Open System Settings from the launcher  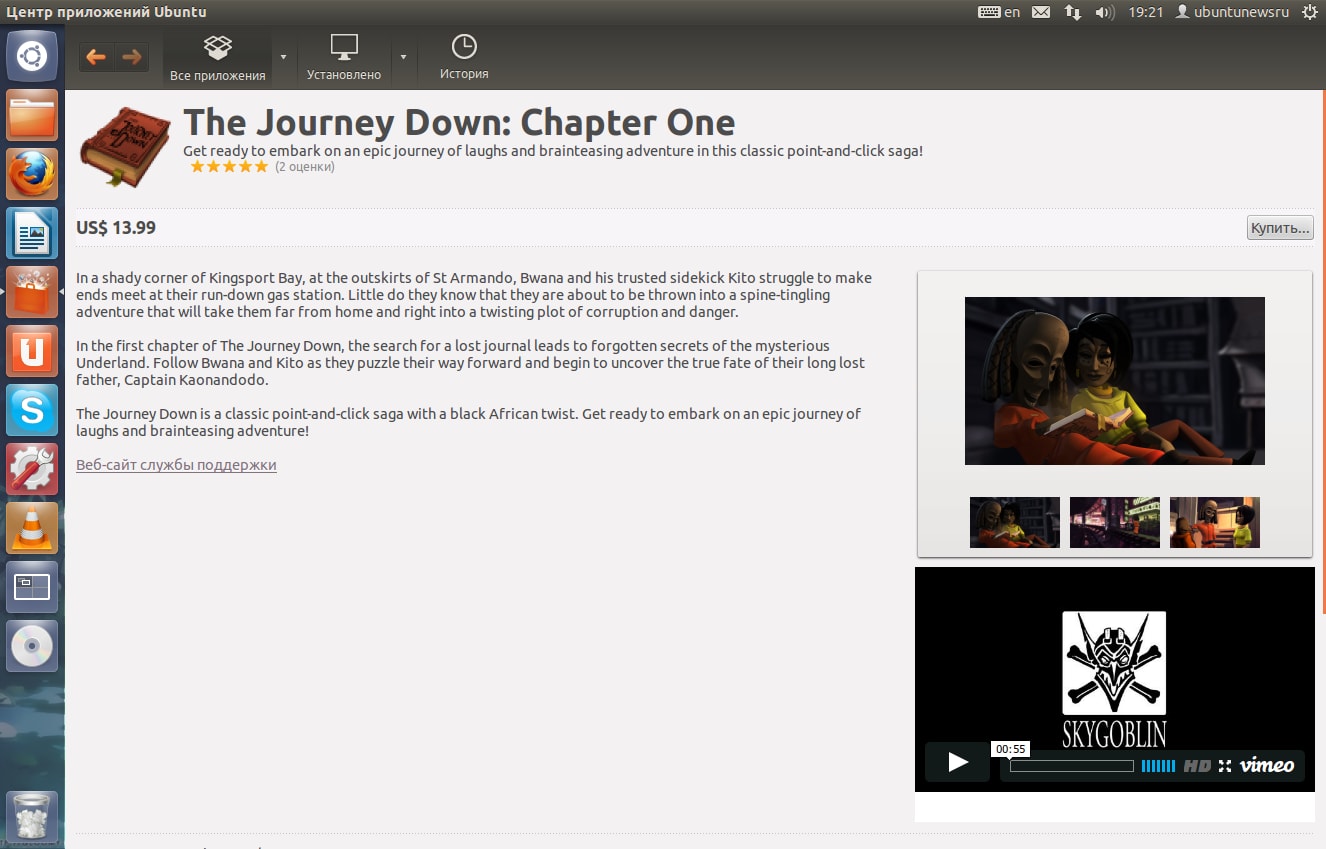click(x=32, y=469)
